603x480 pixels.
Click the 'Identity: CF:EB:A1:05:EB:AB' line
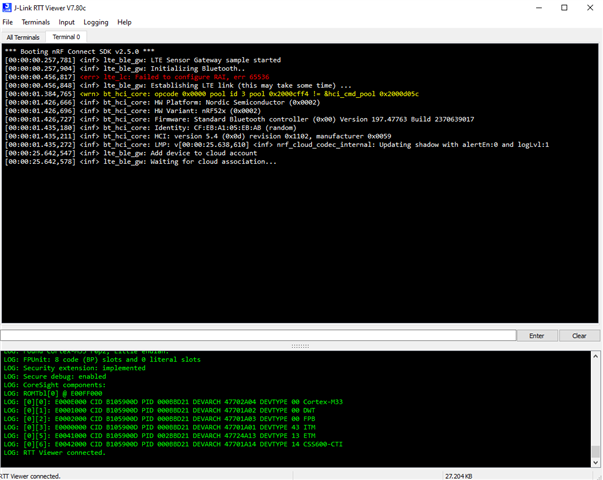pos(150,128)
